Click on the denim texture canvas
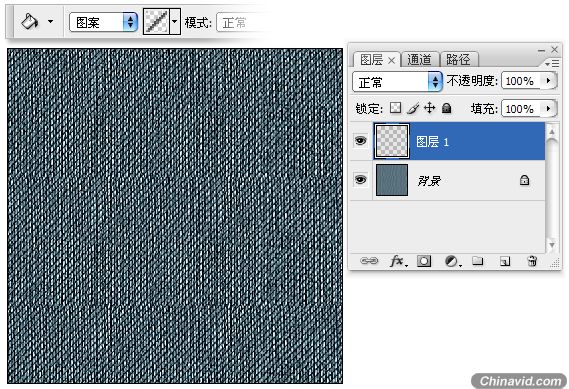 pyautogui.click(x=175, y=216)
